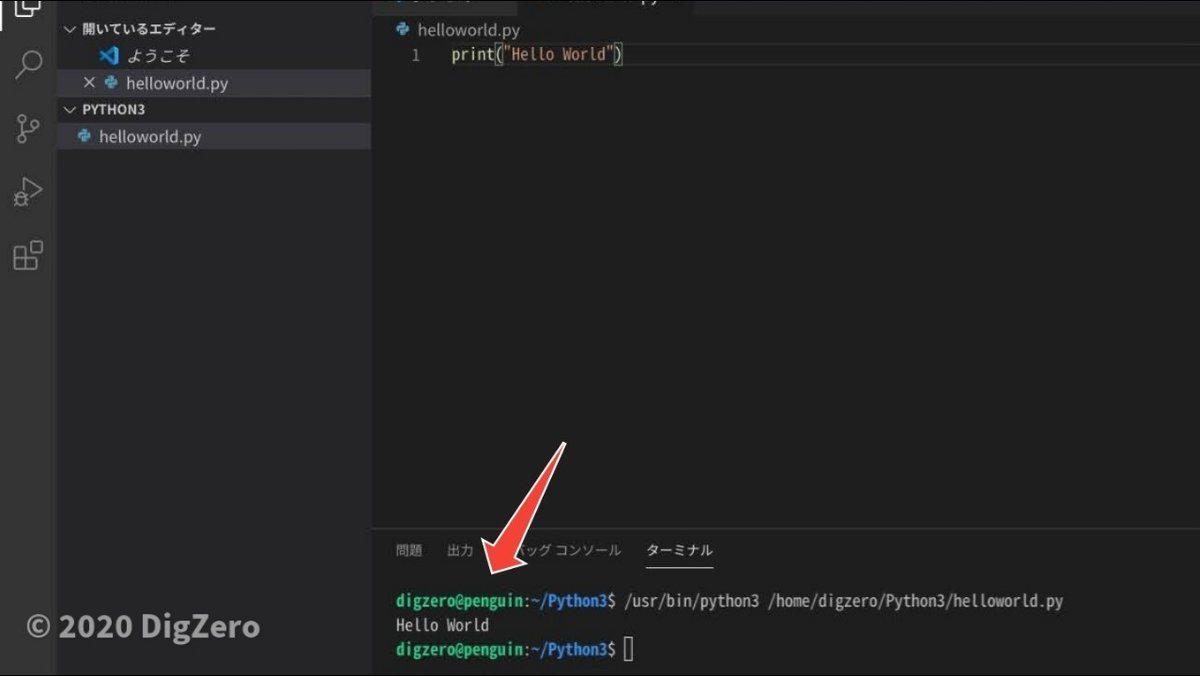Open the Explorer view icon

coord(28,9)
